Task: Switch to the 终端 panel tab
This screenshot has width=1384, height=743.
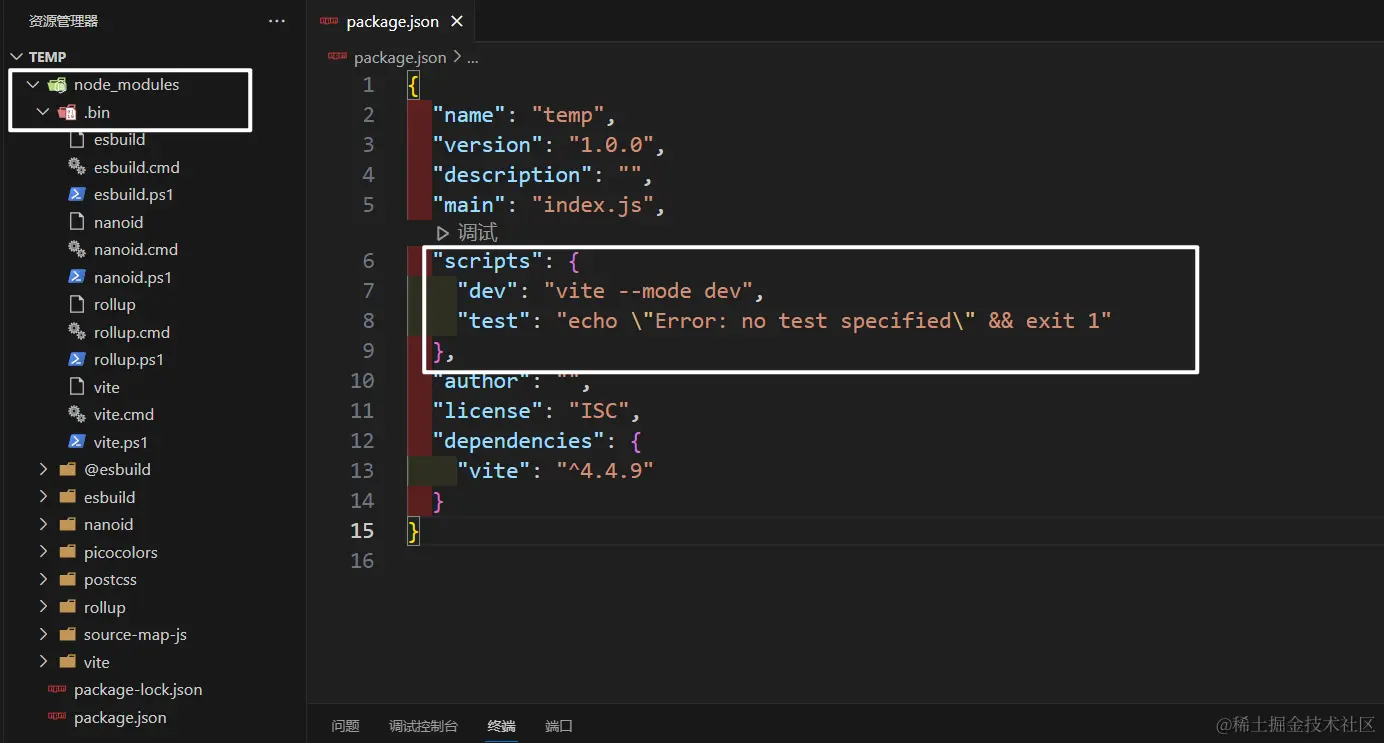Action: coord(501,726)
